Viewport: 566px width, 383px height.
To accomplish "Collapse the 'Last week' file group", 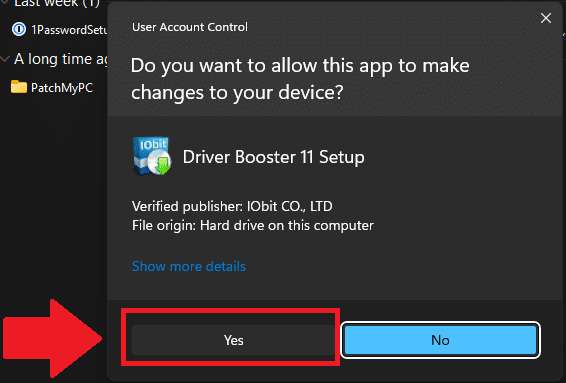I will [5, 2].
